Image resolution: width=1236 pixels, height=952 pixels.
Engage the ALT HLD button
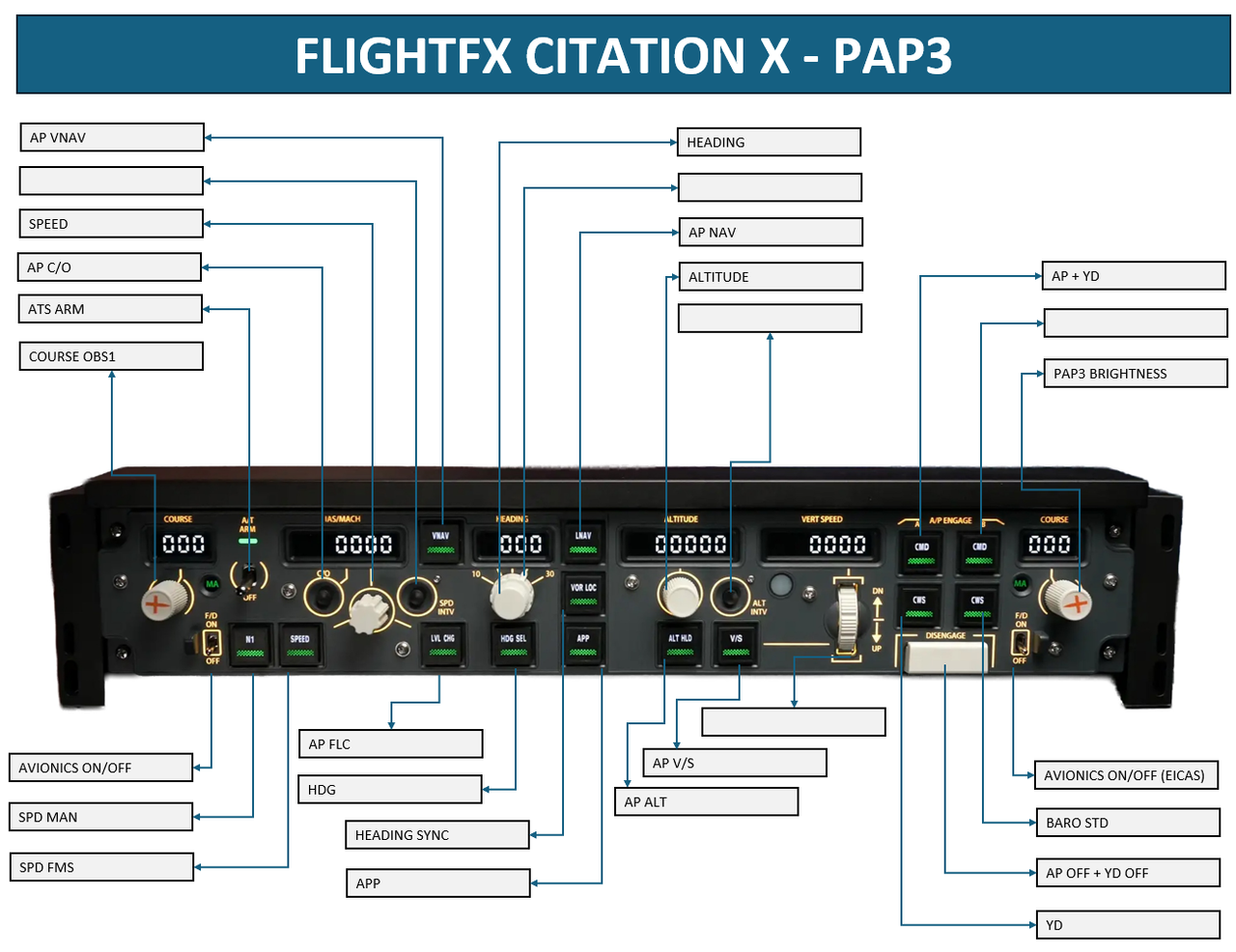[x=680, y=644]
